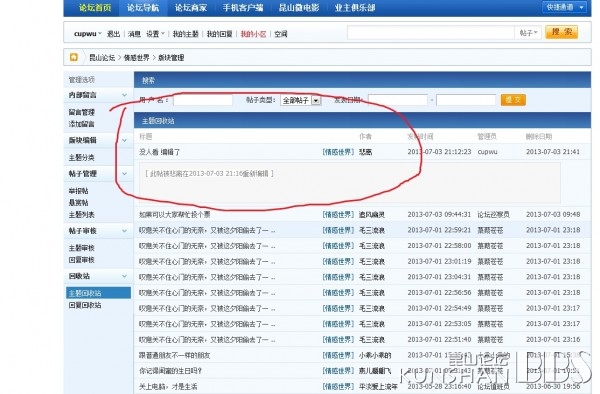Viewport: 600px width, 394px height.
Task: Click the 作者 column header
Action: coord(365,137)
